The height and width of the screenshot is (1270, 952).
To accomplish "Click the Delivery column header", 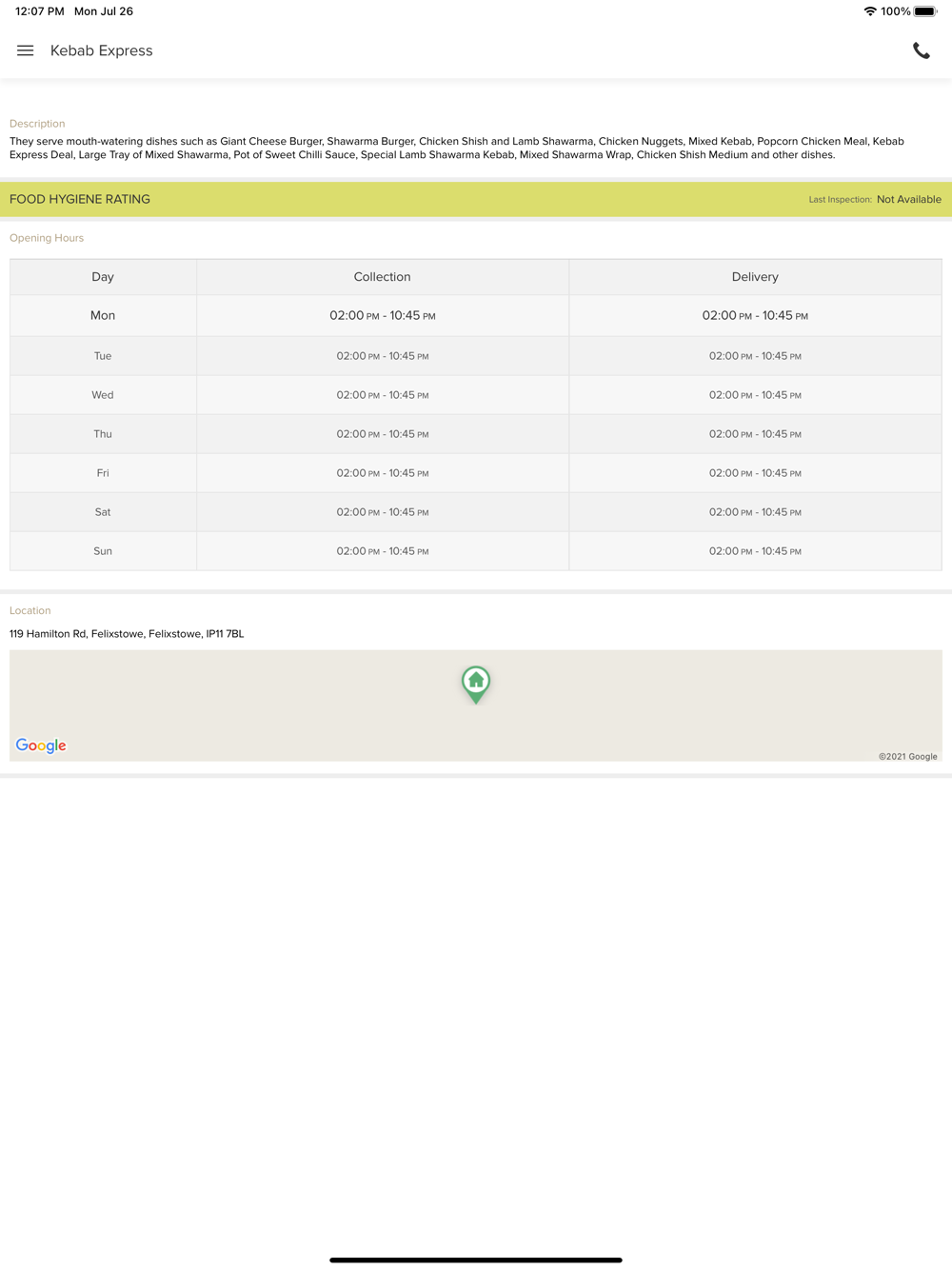I will pyautogui.click(x=755, y=277).
